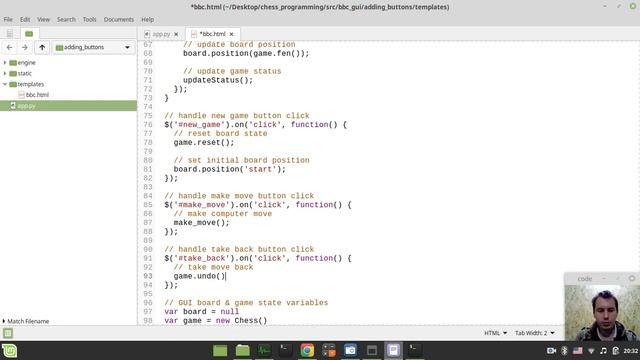
Task: Go back in the file browser history
Action: coord(9,47)
